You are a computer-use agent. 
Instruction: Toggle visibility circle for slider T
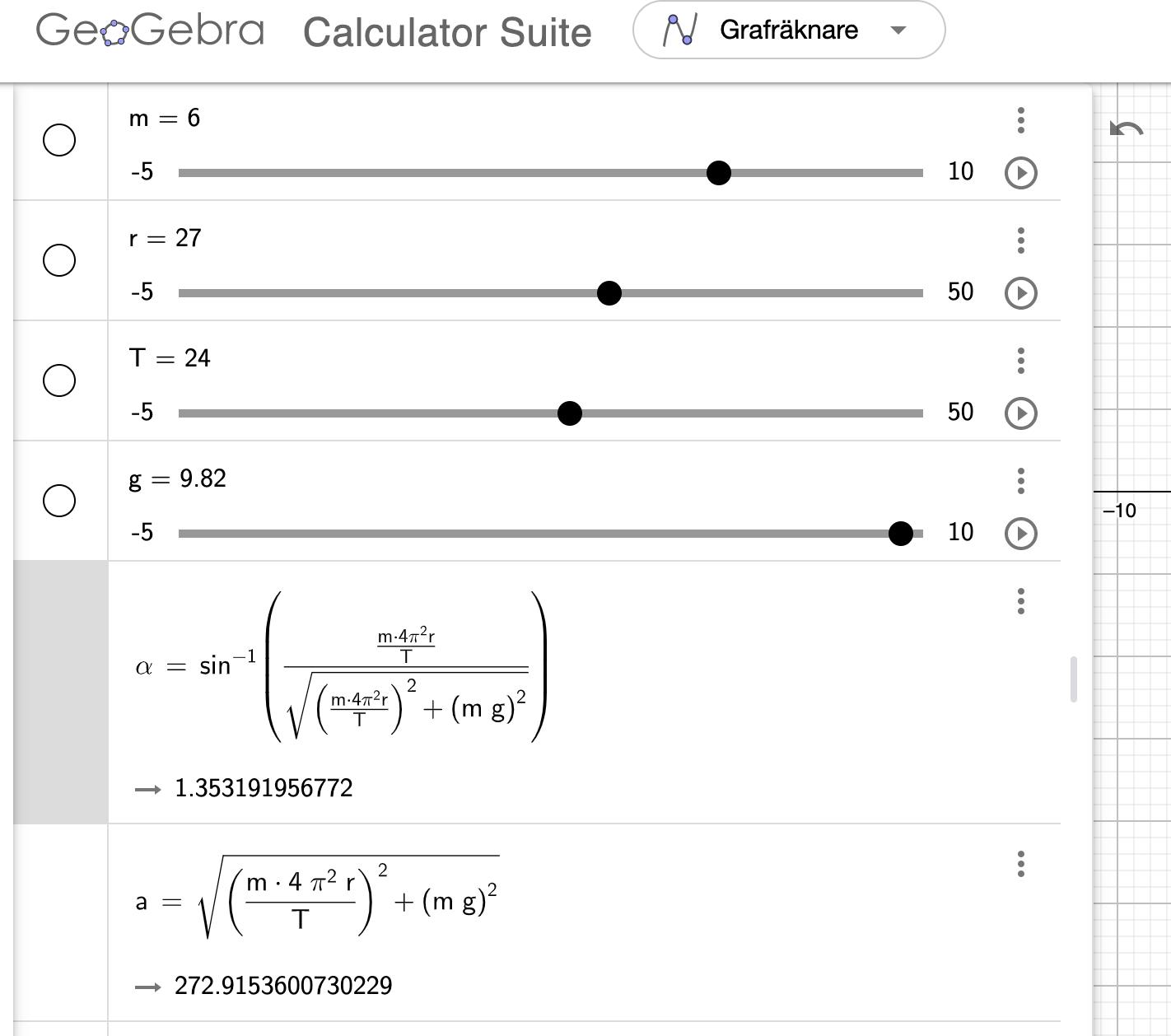click(59, 380)
